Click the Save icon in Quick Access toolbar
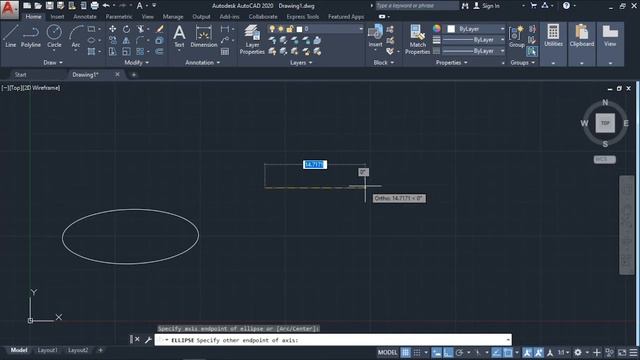The height and width of the screenshot is (360, 640). coord(49,6)
